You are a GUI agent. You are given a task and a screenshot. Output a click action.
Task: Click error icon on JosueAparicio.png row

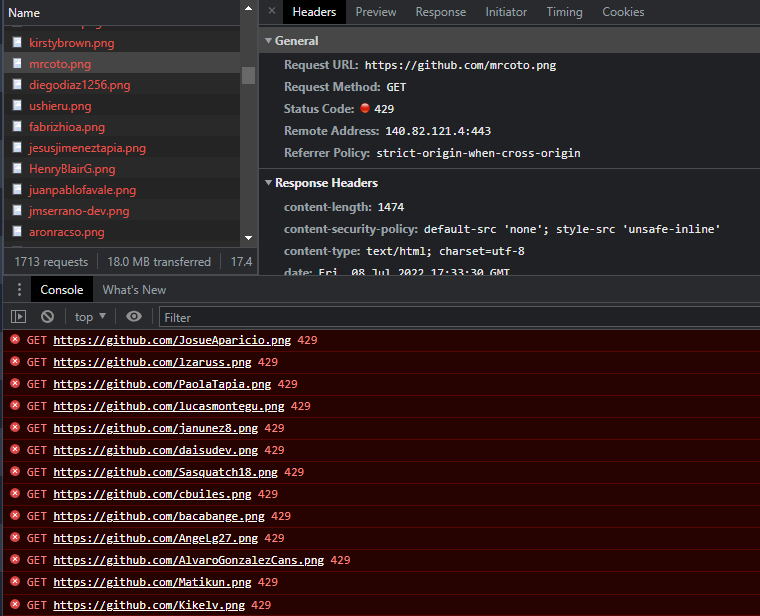pyautogui.click(x=15, y=339)
